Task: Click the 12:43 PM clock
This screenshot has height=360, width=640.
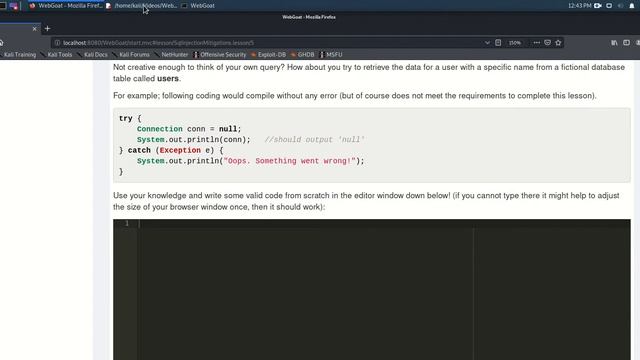Action: 580,6
